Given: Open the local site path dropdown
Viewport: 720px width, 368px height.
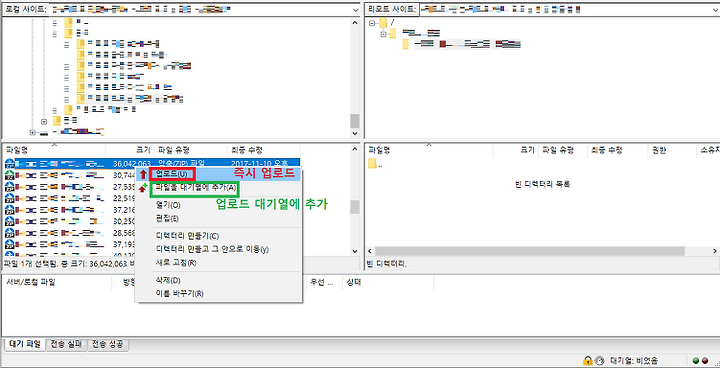Looking at the screenshot, I should click(356, 9).
